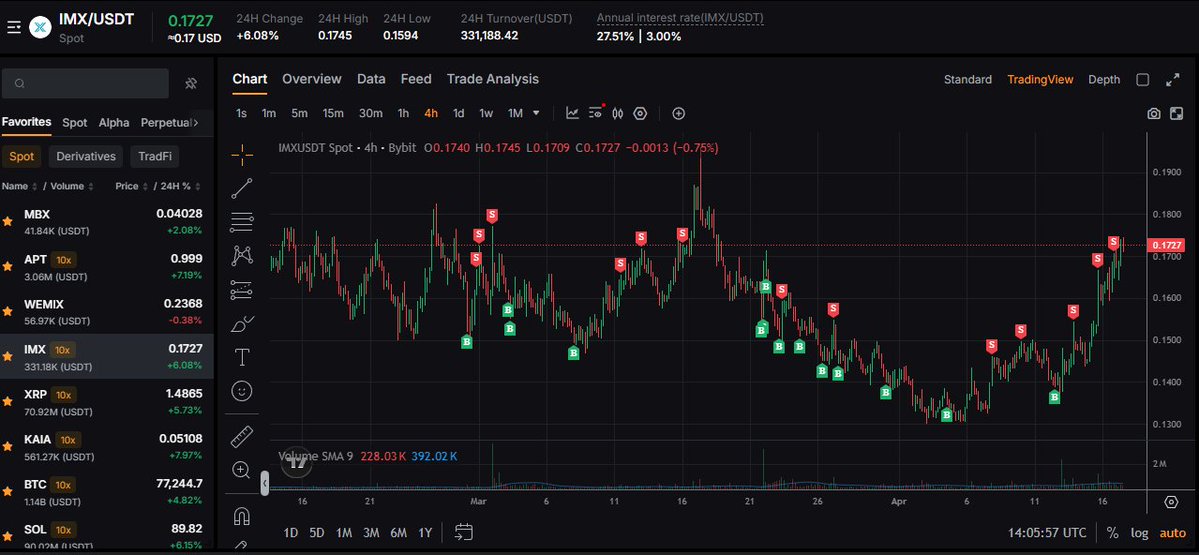The height and width of the screenshot is (555, 1199).
Task: Sort list by Volume
Action: (x=73, y=187)
